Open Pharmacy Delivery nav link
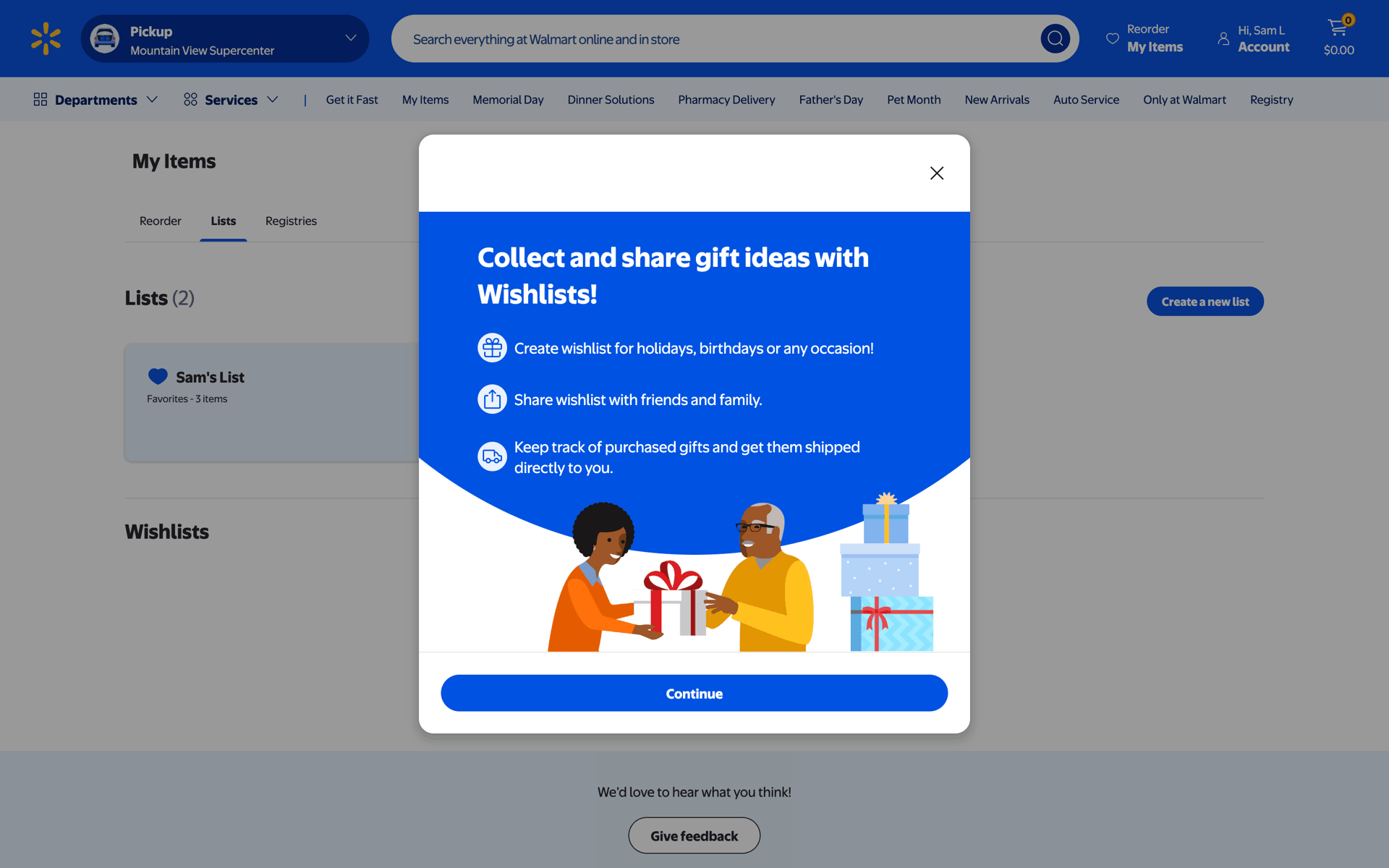The width and height of the screenshot is (1389, 868). [x=726, y=100]
